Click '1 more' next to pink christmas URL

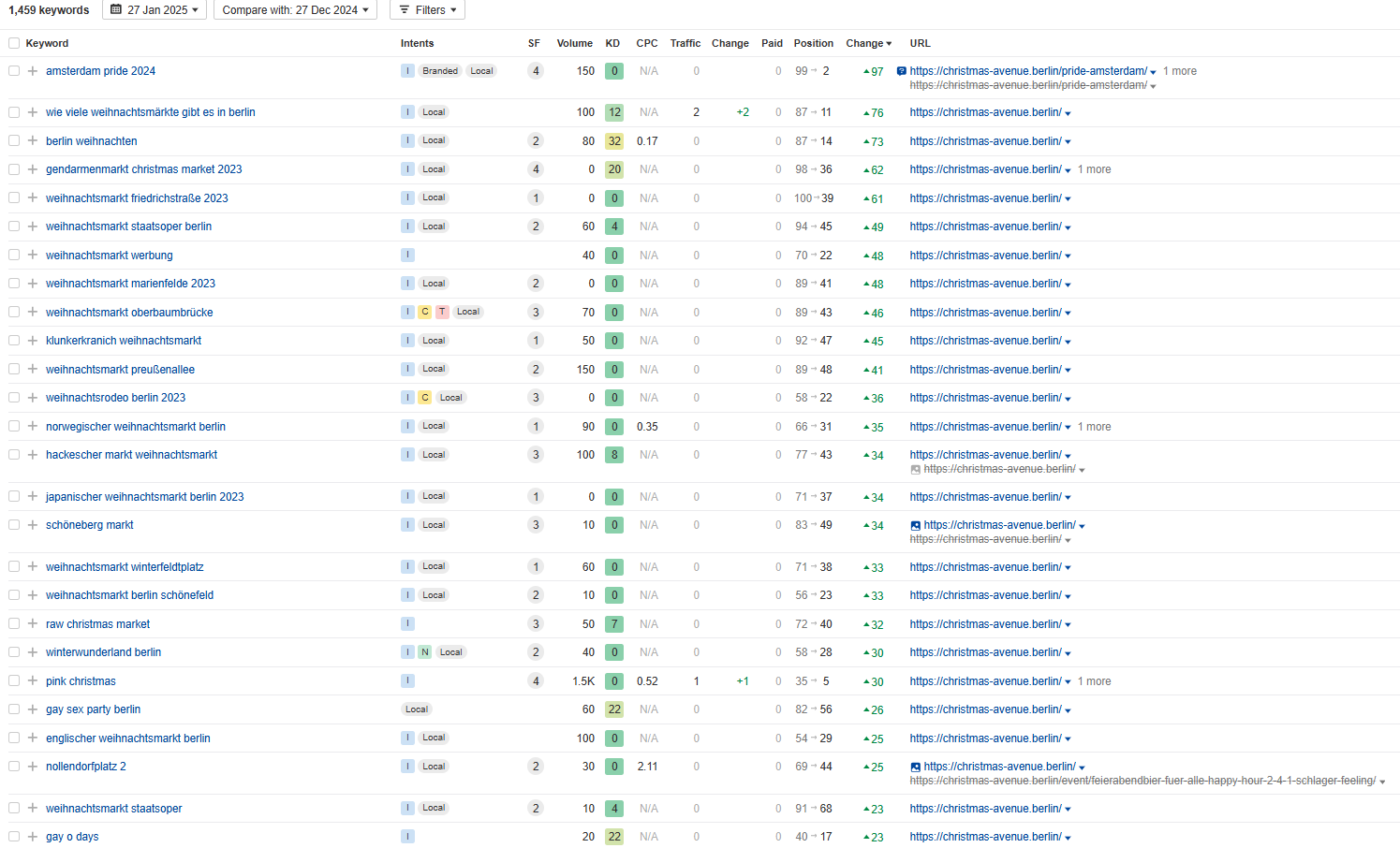[x=1094, y=681]
